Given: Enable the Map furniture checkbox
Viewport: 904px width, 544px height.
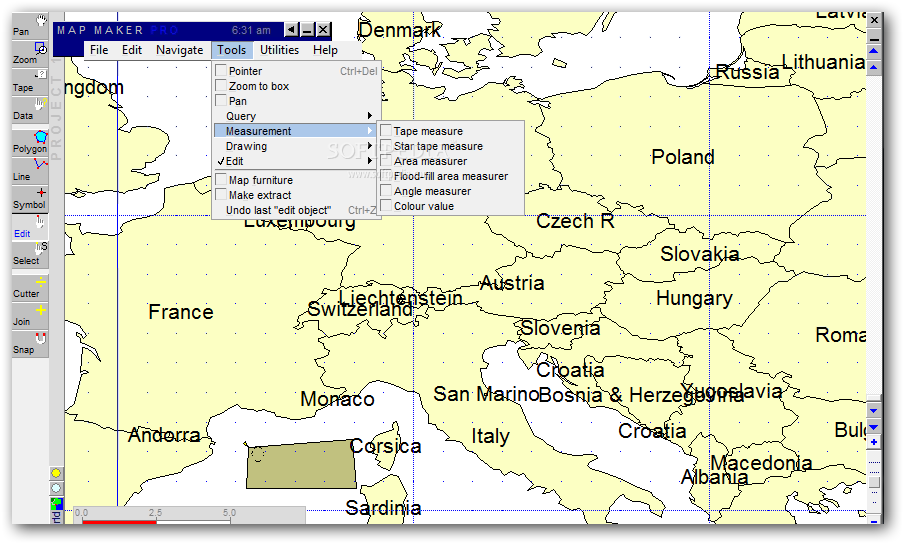Looking at the screenshot, I should 221,179.
